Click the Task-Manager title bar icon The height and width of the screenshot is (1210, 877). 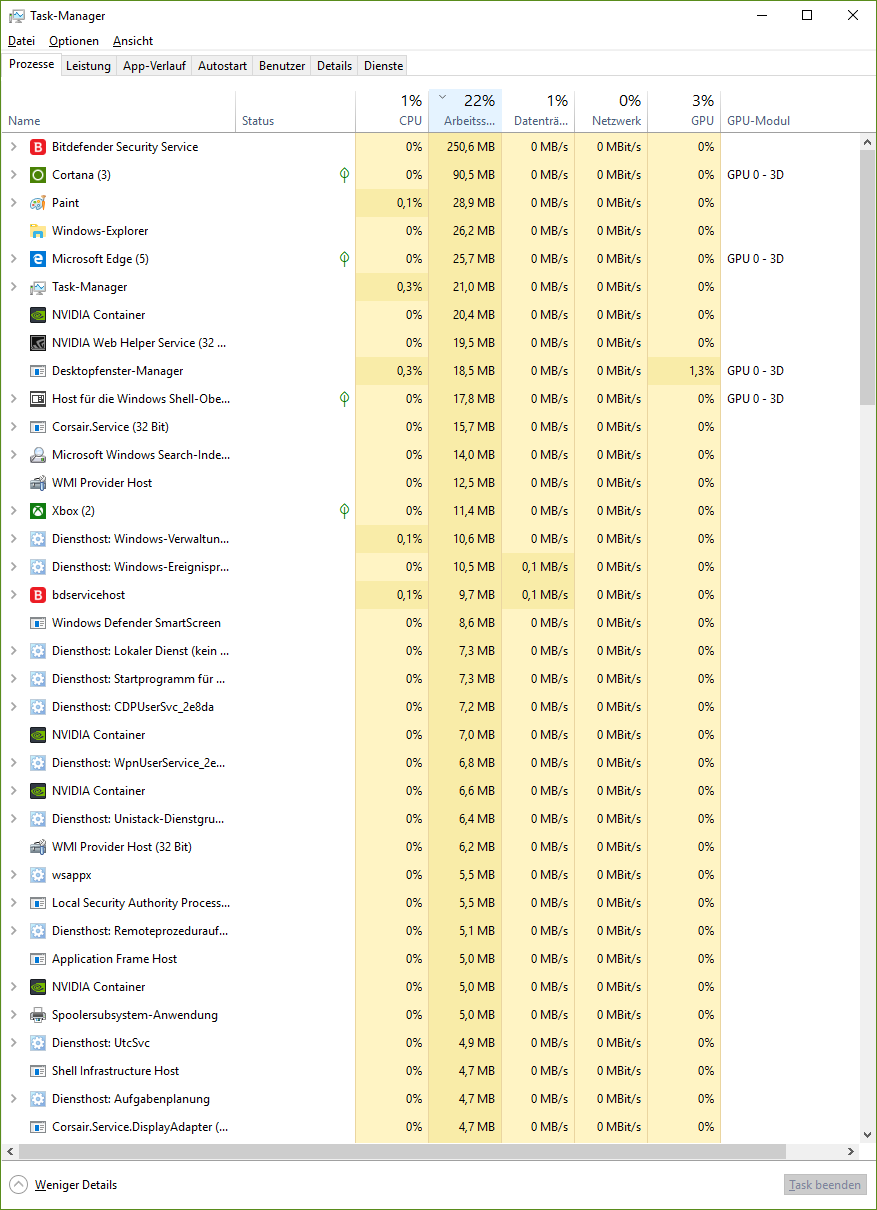[17, 15]
